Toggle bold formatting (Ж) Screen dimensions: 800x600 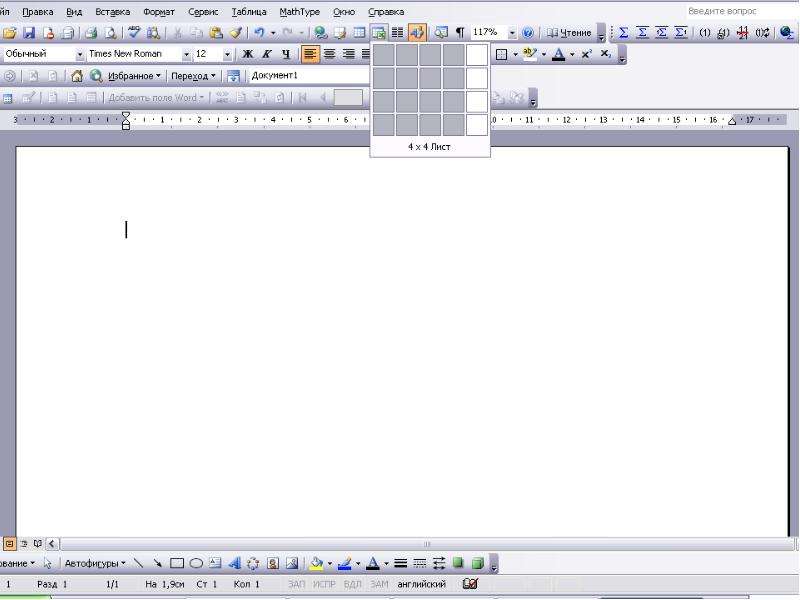[x=247, y=54]
